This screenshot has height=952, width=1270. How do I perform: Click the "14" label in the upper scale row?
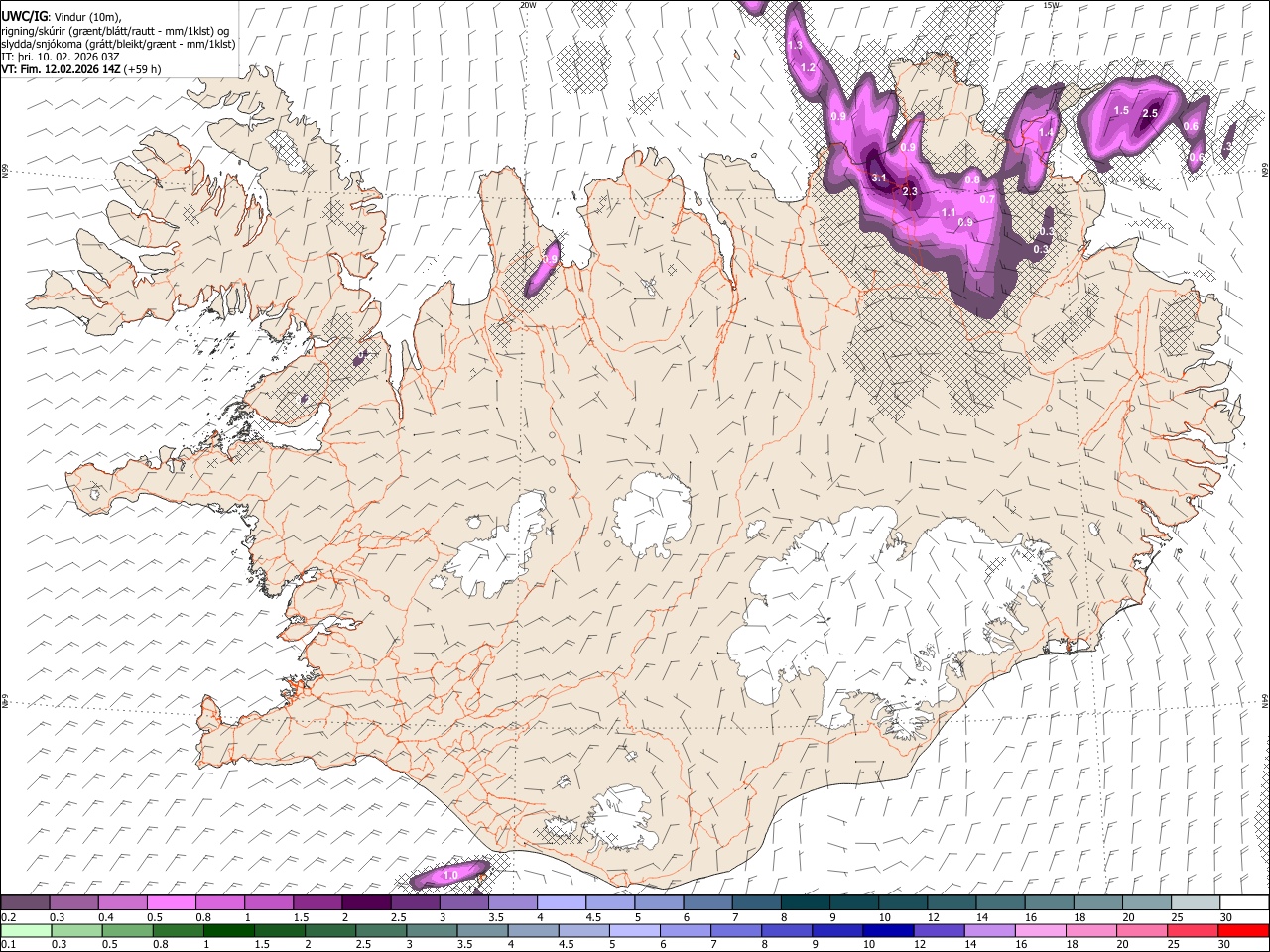tap(982, 917)
